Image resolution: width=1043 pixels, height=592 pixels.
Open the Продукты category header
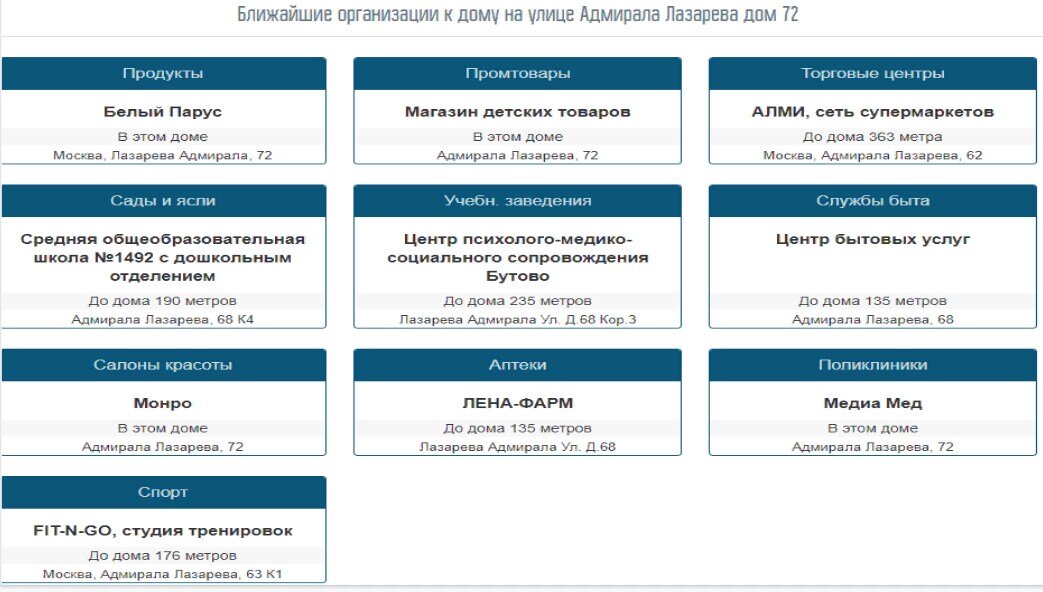pos(163,72)
